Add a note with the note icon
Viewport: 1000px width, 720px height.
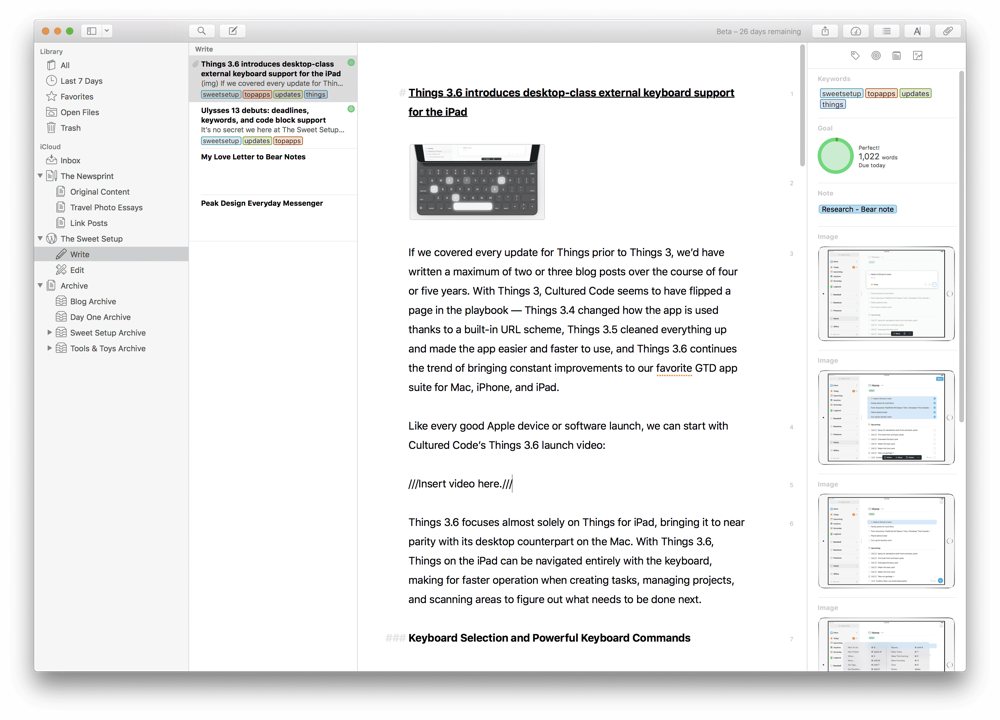(897, 55)
